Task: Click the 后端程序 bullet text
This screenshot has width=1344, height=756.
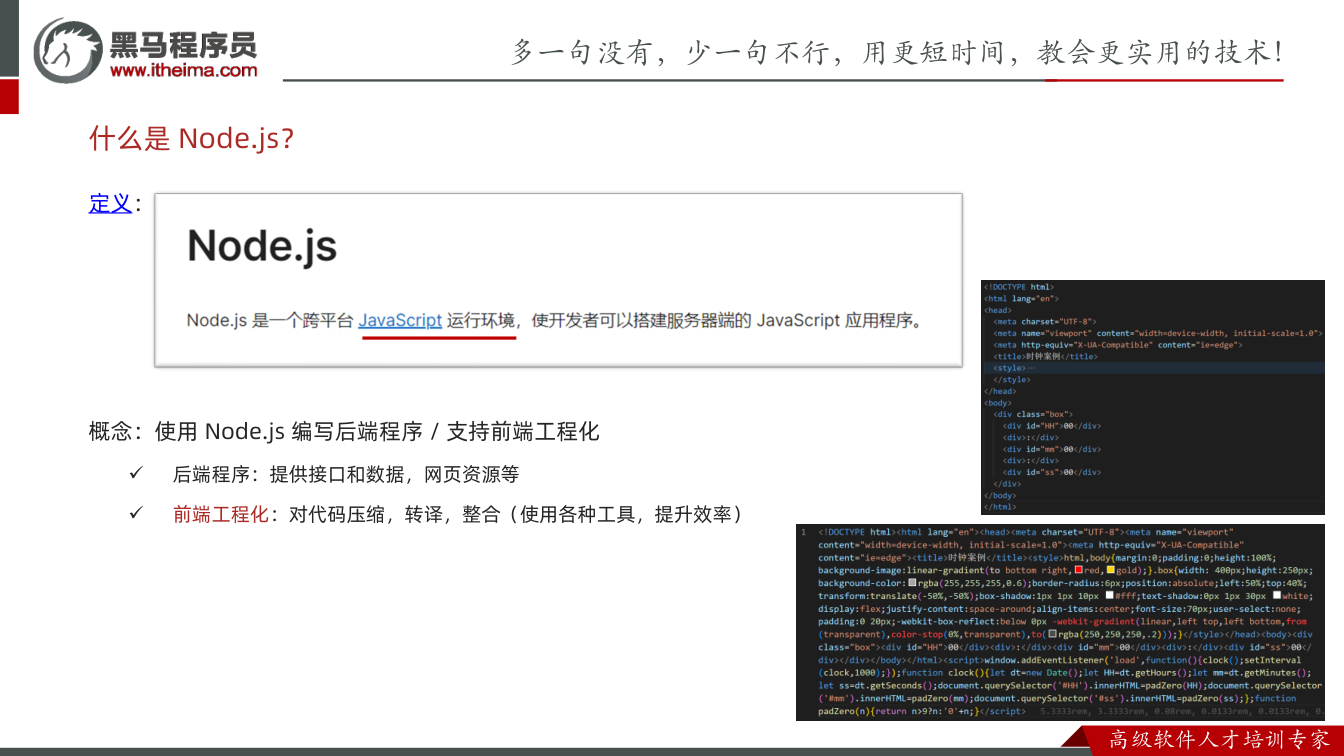Action: 346,474
